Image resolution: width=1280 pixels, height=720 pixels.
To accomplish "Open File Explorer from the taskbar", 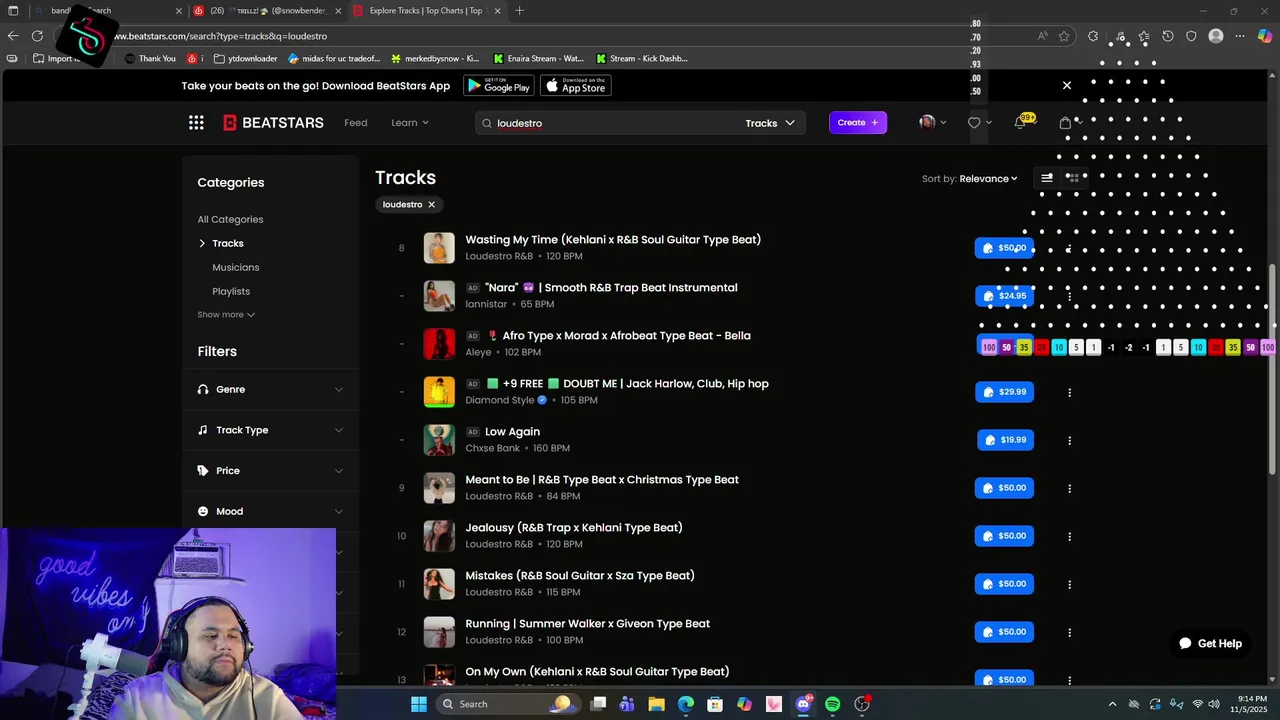I will click(657, 704).
